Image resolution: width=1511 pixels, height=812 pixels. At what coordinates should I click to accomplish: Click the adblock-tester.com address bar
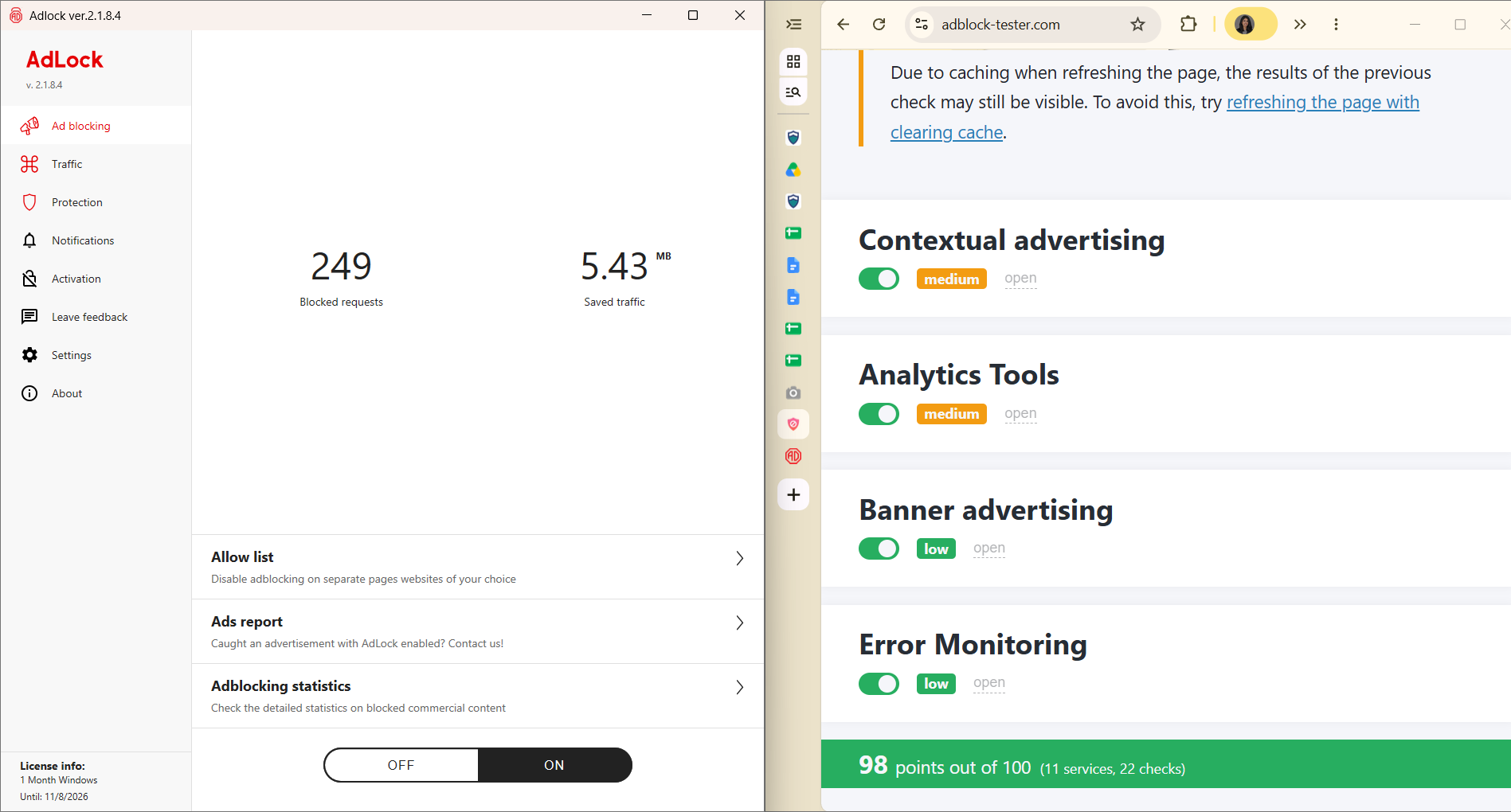[1031, 25]
